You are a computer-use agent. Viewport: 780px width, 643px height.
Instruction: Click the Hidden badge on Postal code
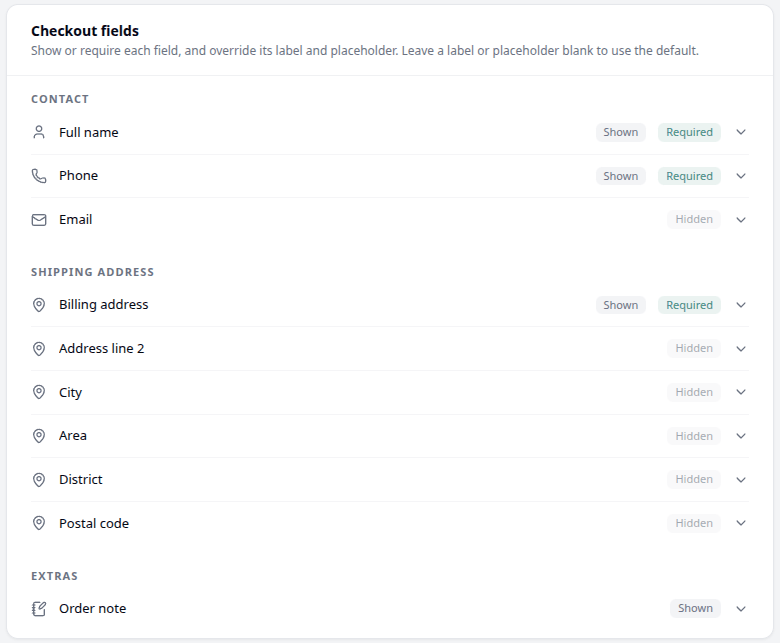coord(694,523)
